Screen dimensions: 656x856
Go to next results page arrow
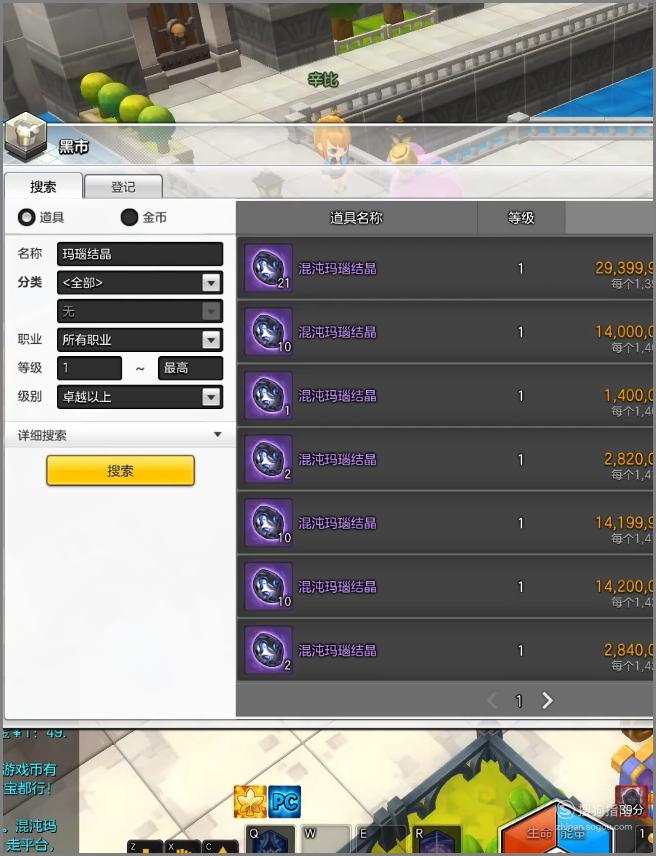coord(547,700)
